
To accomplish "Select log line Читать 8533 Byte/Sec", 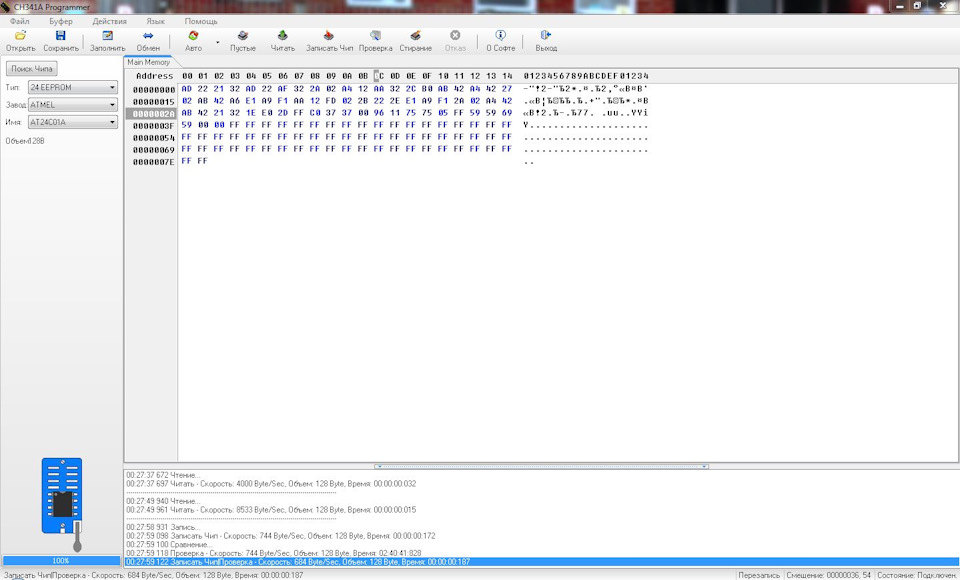I will pyautogui.click(x=271, y=510).
